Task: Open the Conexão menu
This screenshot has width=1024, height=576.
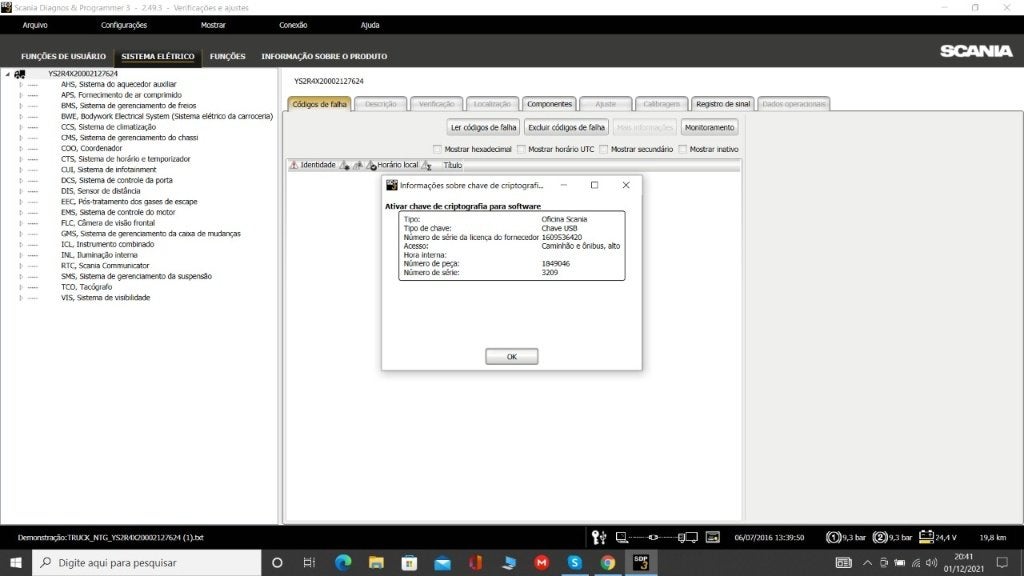Action: pyautogui.click(x=293, y=25)
